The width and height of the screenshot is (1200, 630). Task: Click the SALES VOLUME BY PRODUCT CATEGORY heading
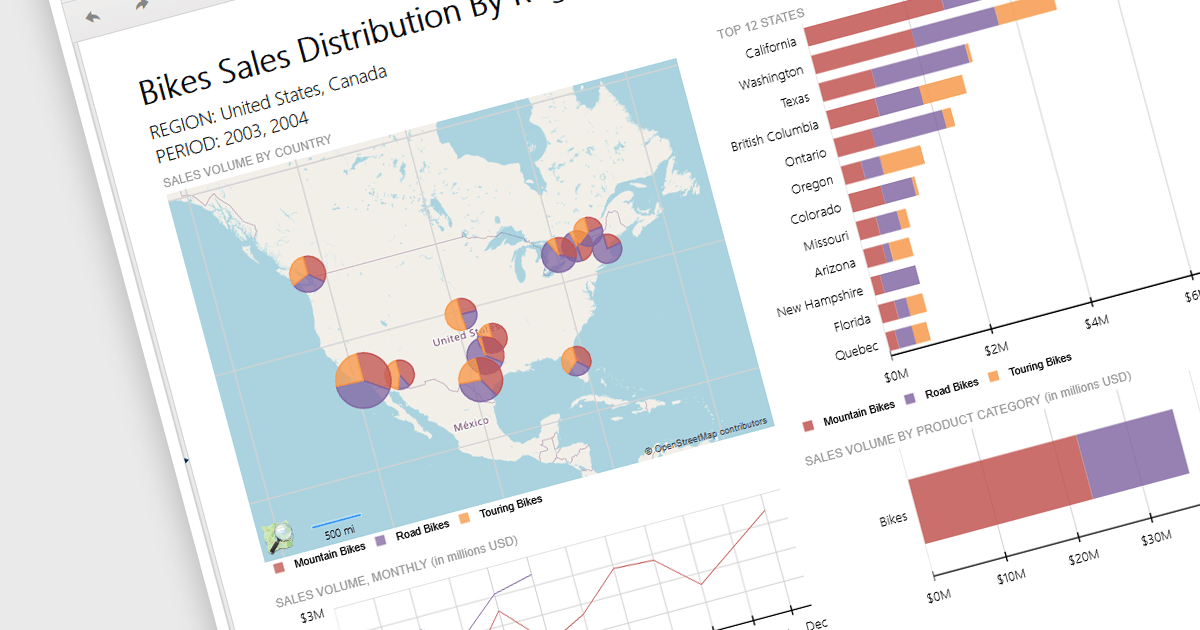pos(968,418)
